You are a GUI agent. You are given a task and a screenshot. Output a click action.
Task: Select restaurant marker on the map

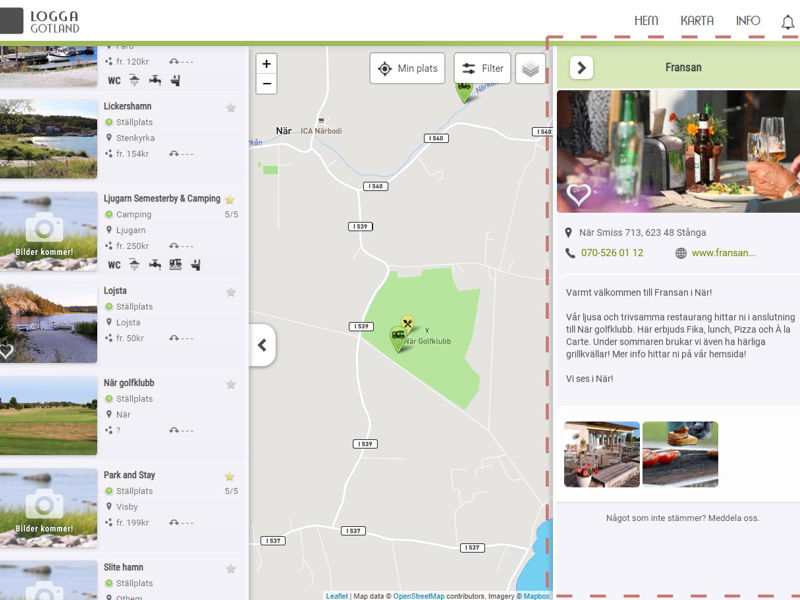point(407,324)
